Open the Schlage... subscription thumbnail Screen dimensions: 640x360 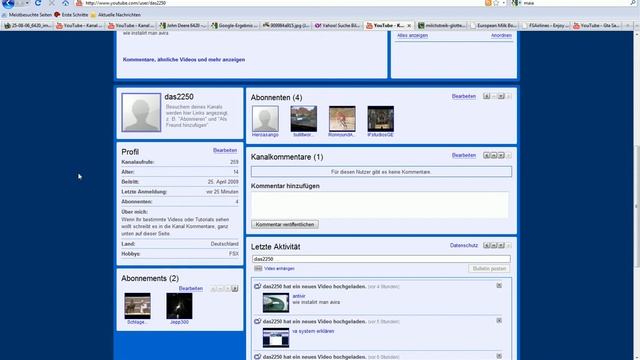pyautogui.click(x=138, y=306)
